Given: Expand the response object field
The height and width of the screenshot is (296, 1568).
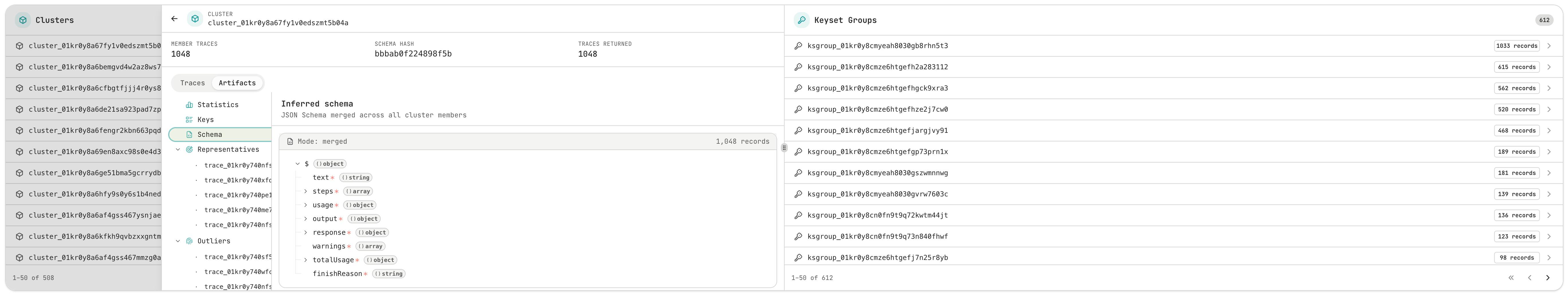Looking at the screenshot, I should 306,233.
